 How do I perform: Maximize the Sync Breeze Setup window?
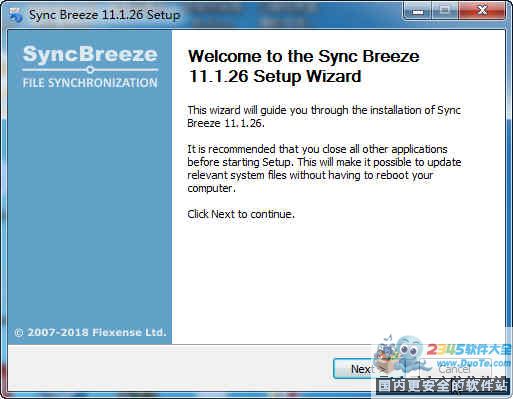(x=445, y=11)
